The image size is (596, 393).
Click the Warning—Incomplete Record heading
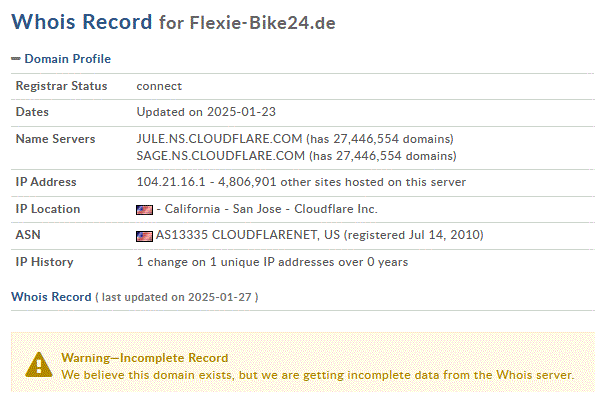click(144, 358)
